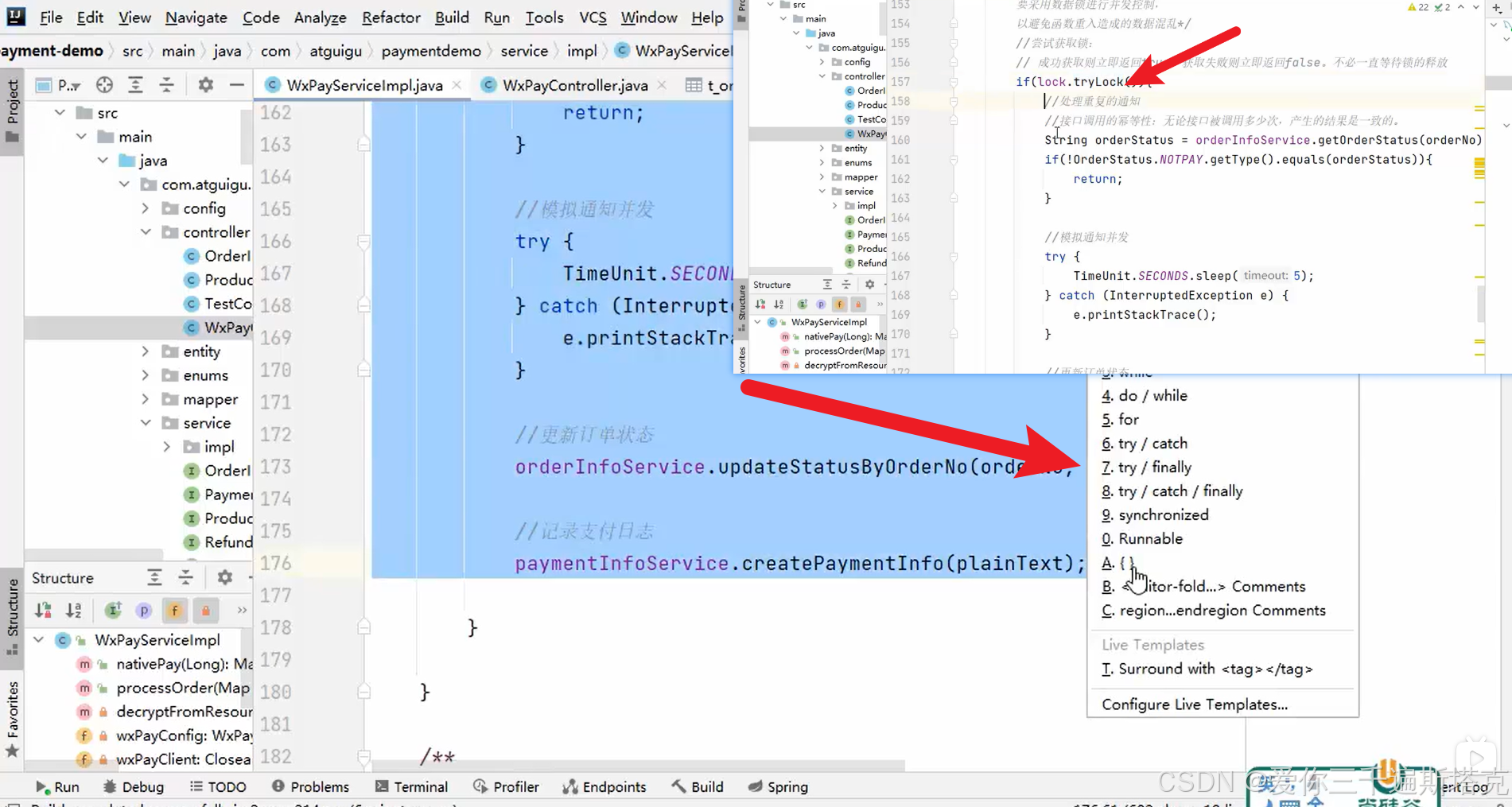Open the VCS menu
This screenshot has height=807, width=1512.
pos(593,17)
